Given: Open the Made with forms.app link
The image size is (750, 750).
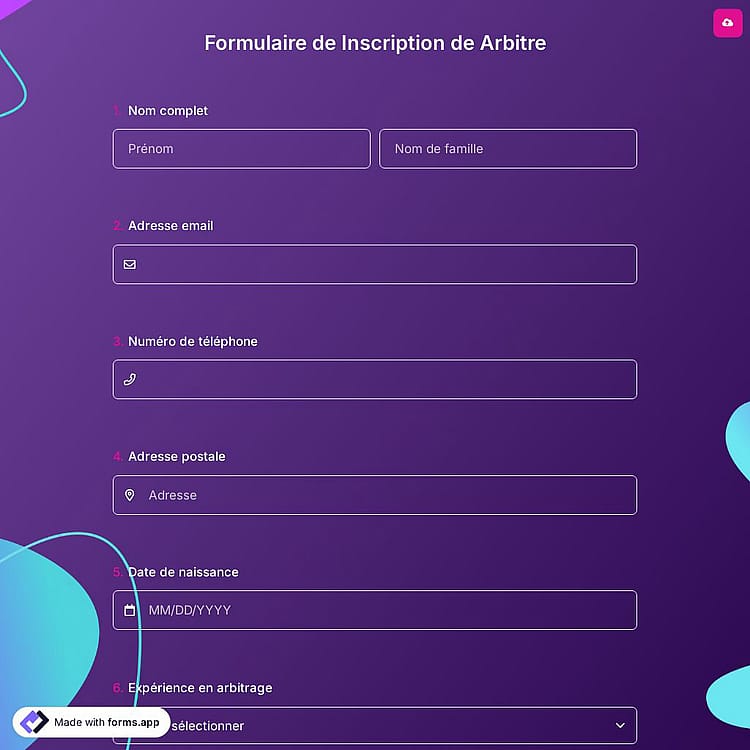Looking at the screenshot, I should [91, 722].
